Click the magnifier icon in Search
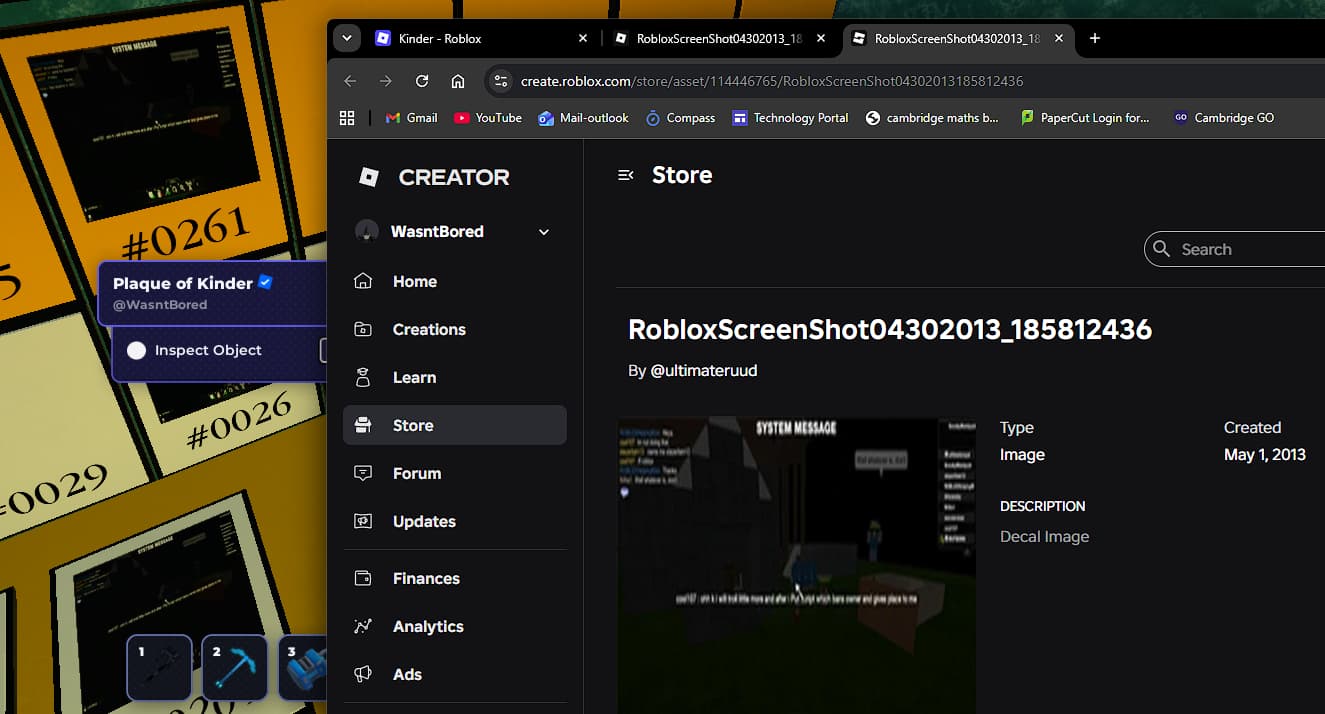The image size is (1325, 714). pyautogui.click(x=1161, y=249)
